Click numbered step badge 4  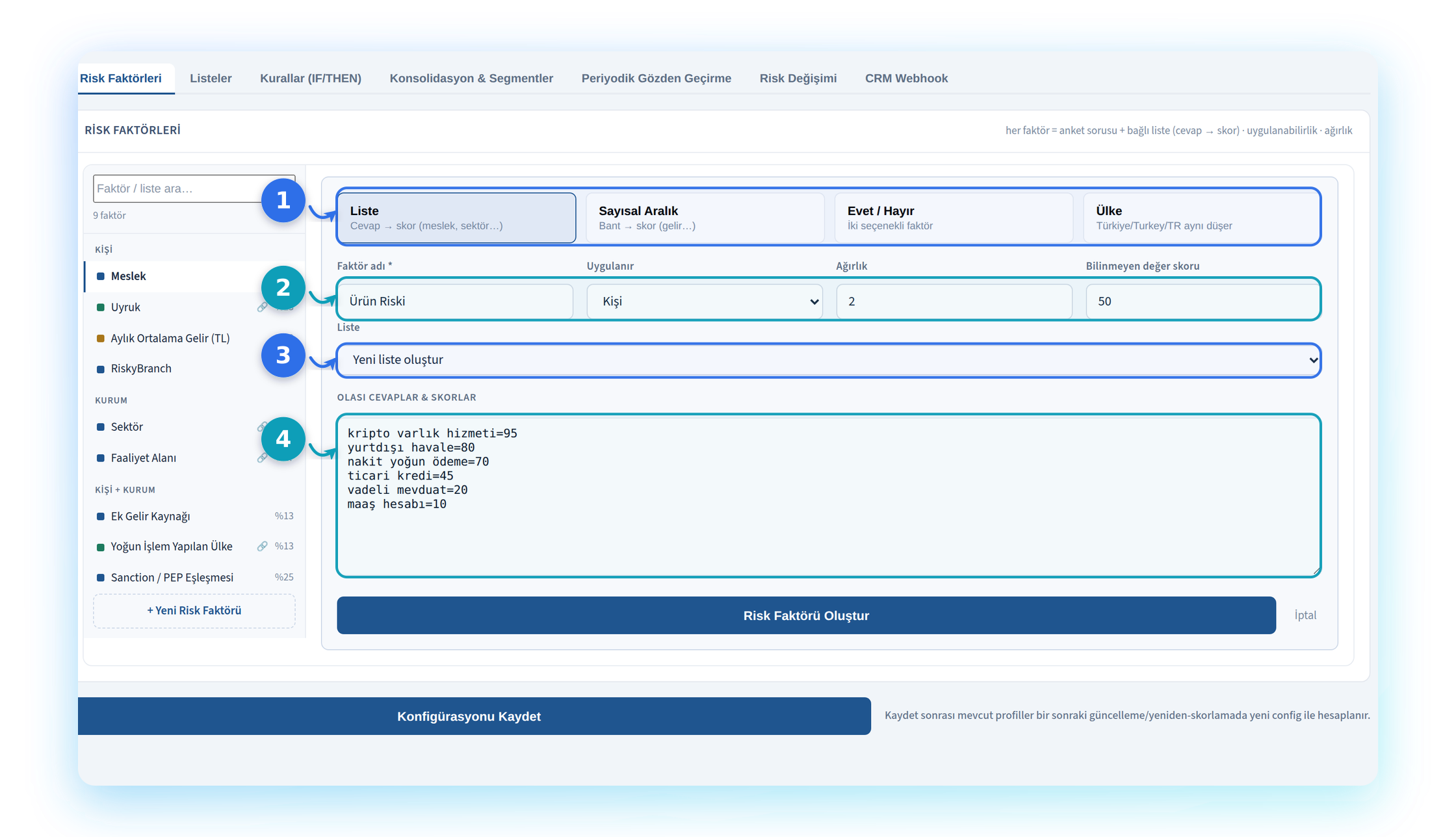click(283, 439)
